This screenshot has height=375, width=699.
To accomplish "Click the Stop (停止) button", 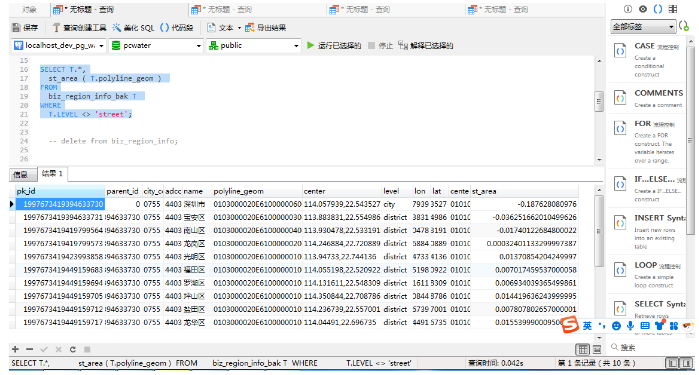I will click(x=380, y=45).
